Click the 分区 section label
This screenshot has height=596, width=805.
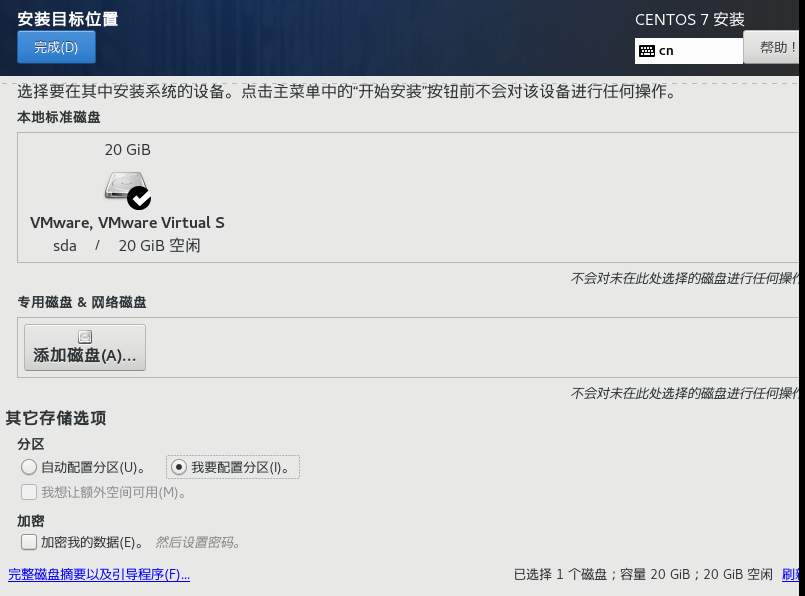[x=31, y=444]
